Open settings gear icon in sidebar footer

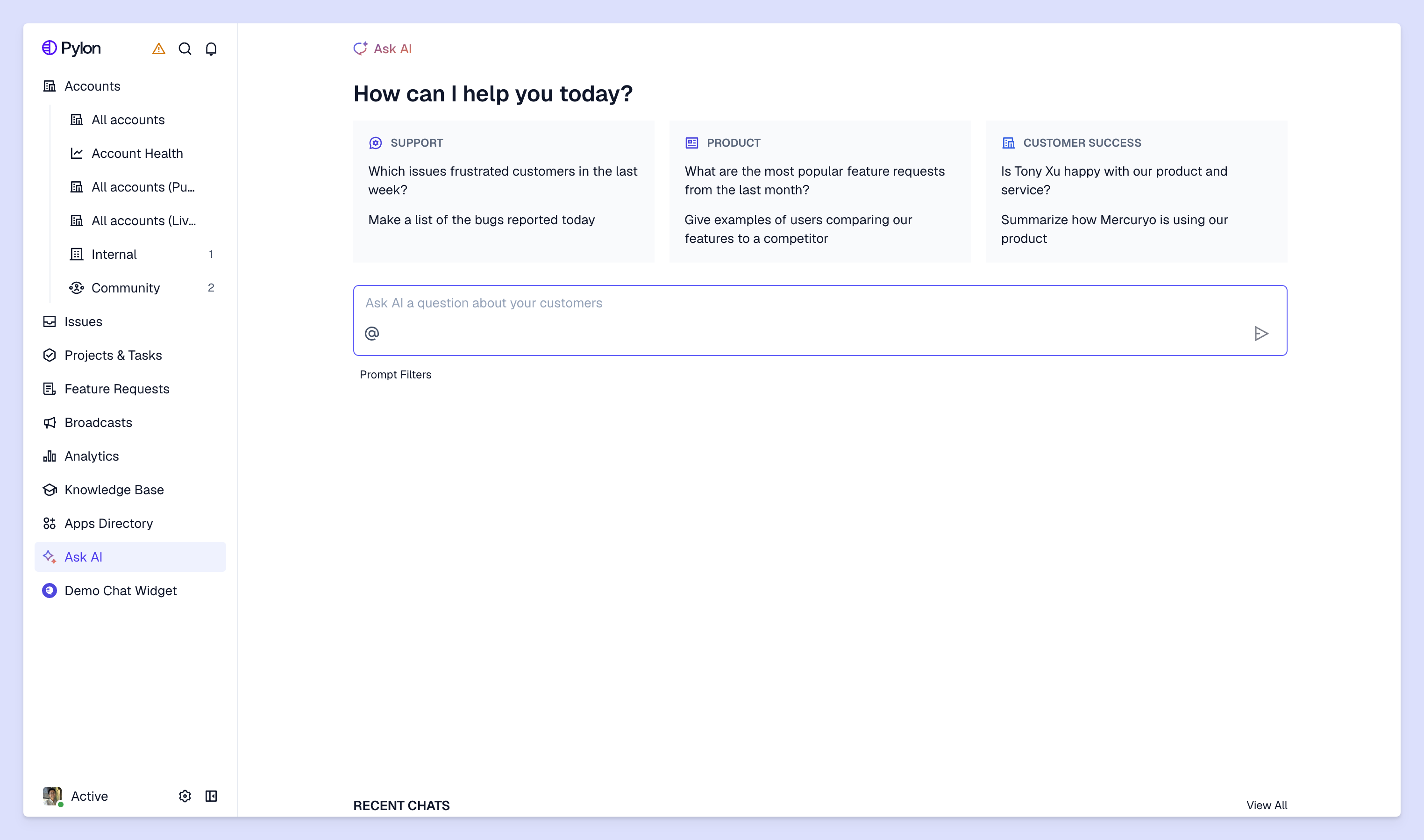(185, 796)
